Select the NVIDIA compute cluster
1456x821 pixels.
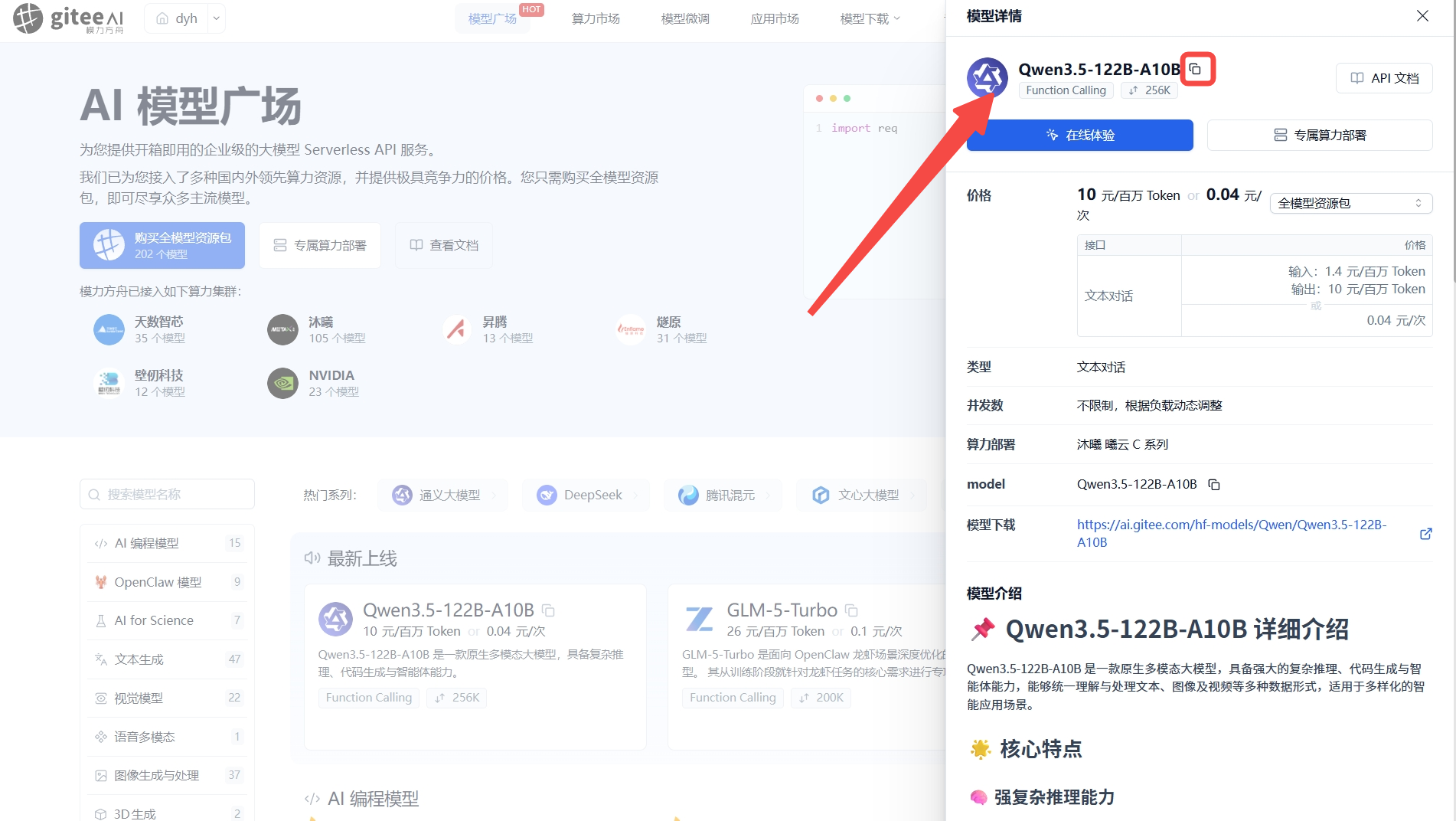[x=314, y=383]
